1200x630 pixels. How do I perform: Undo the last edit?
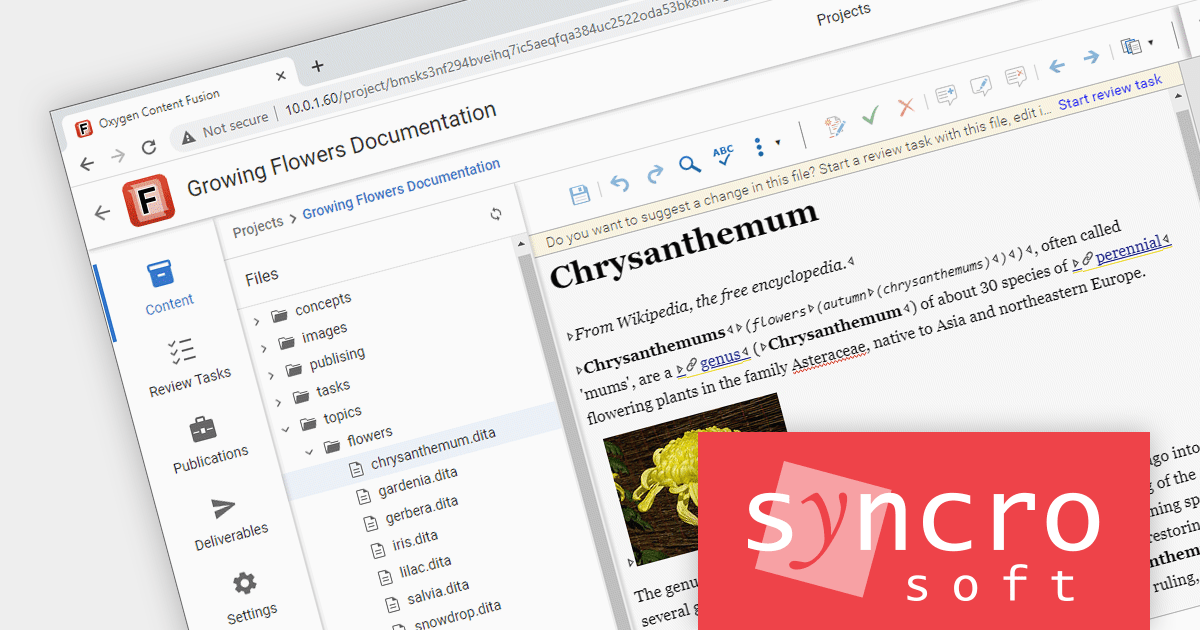(620, 183)
